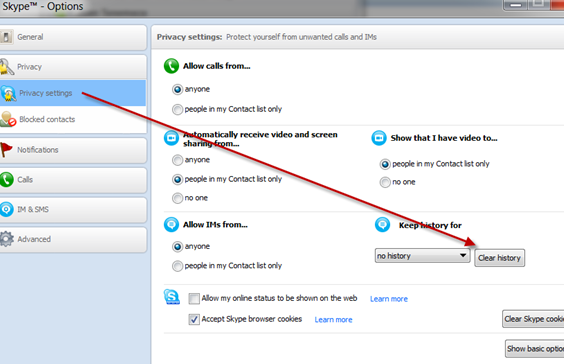Receive video from no one

(177, 198)
